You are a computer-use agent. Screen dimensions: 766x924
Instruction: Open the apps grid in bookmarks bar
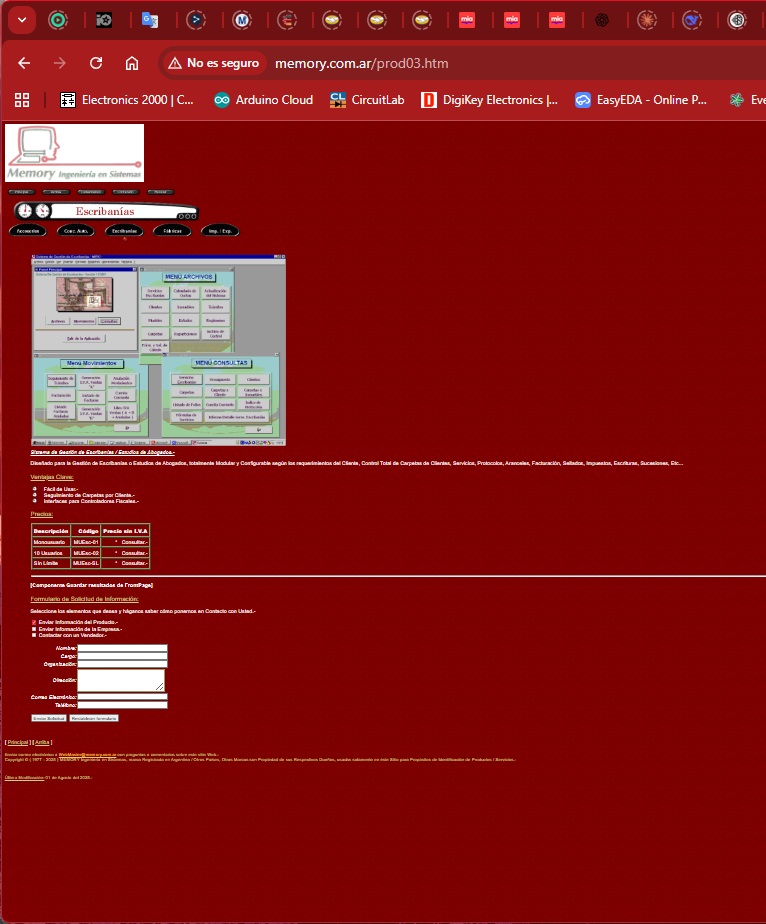[22, 100]
